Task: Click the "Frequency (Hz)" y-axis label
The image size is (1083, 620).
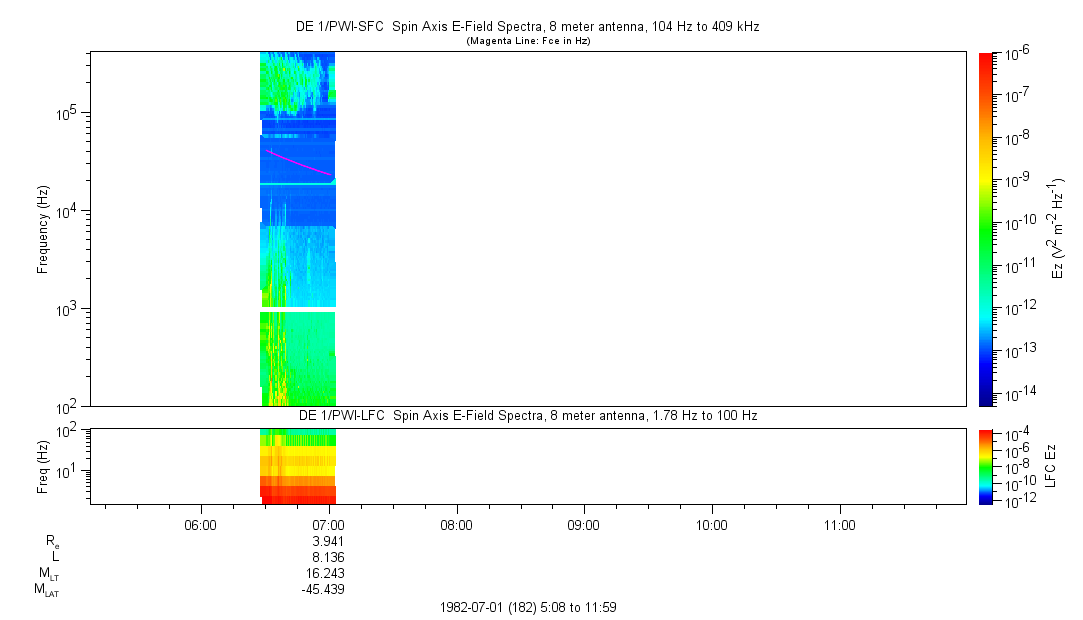Action: pyautogui.click(x=43, y=229)
